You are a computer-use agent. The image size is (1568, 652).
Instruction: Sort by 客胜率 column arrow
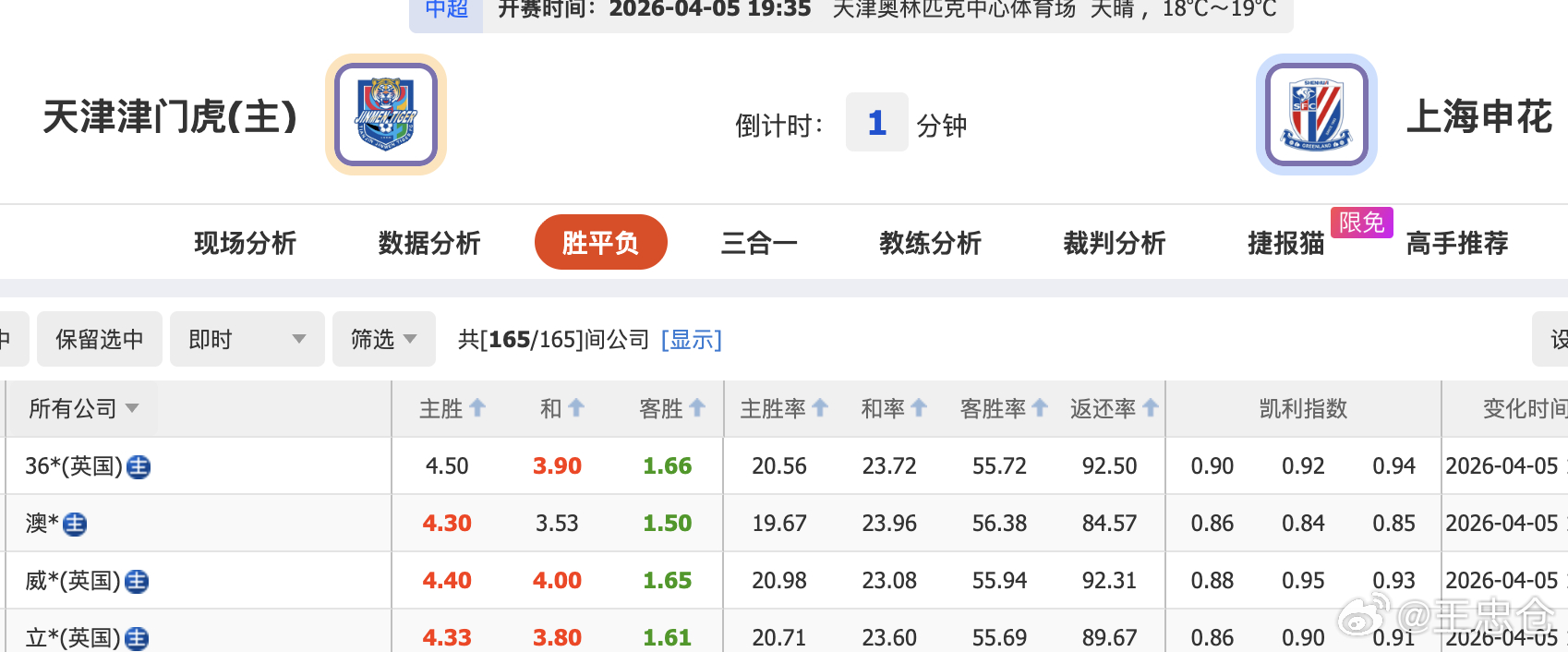coord(1040,407)
